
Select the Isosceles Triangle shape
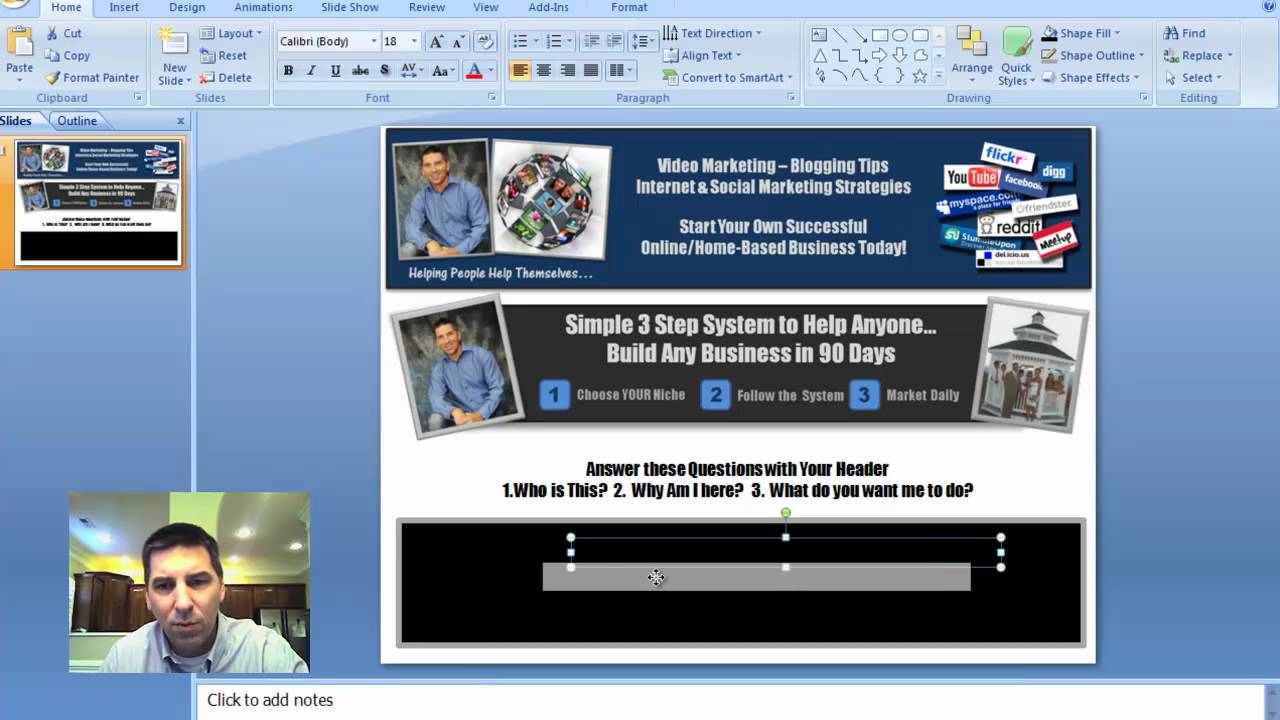[x=819, y=55]
